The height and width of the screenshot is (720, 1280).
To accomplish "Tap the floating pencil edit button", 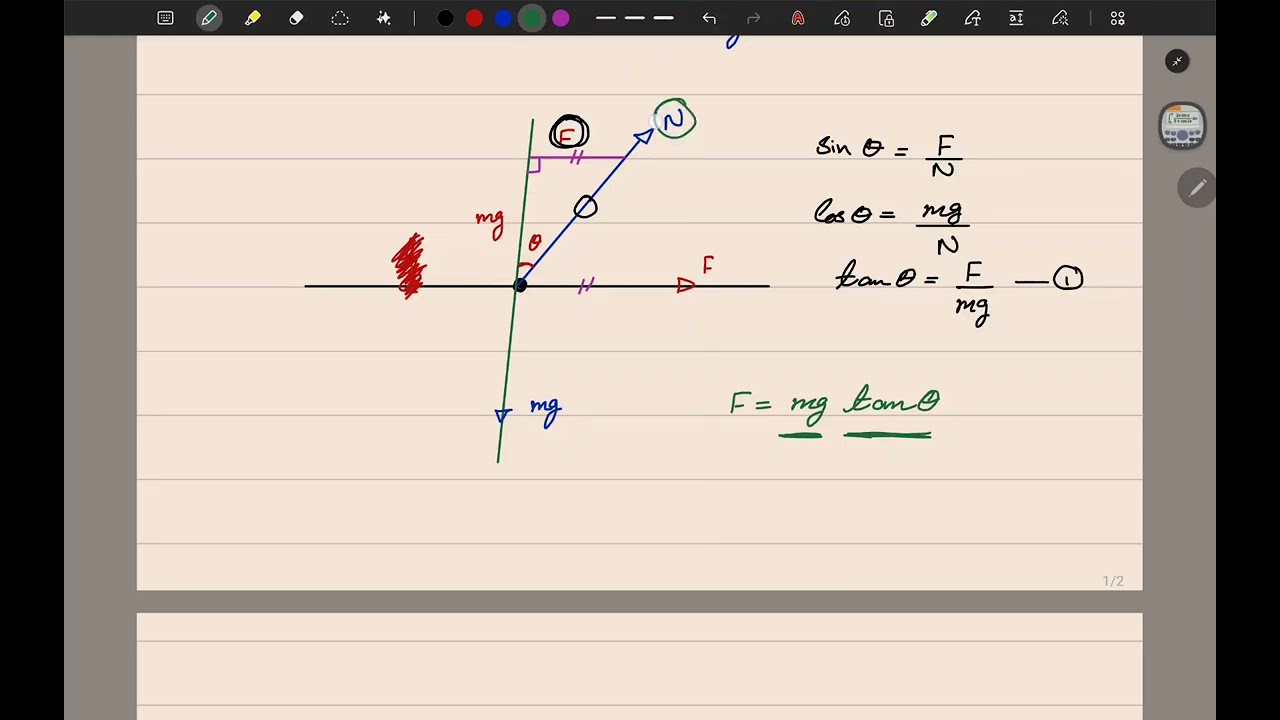I will 1197,188.
